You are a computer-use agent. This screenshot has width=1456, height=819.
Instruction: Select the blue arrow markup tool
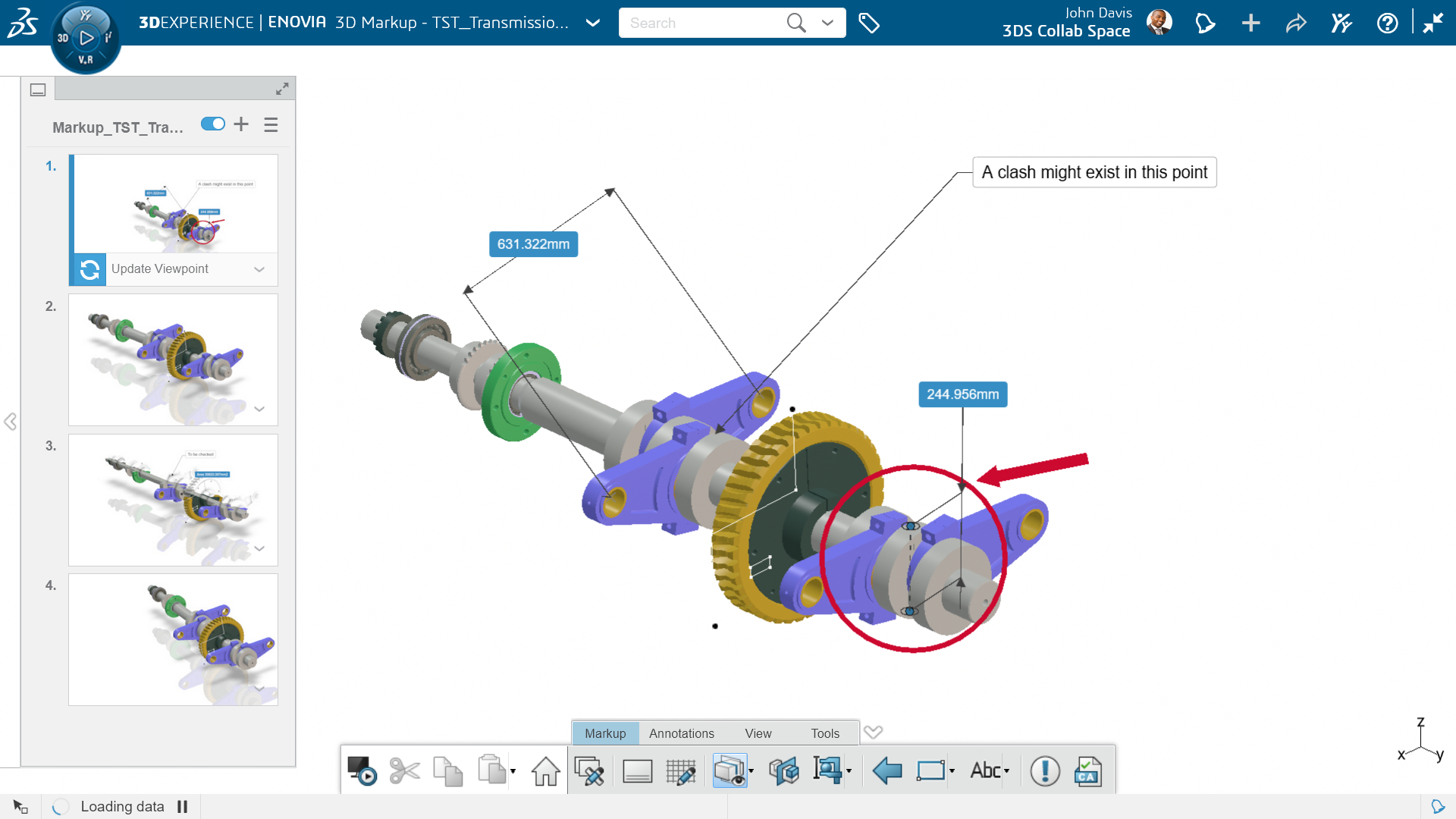(886, 771)
